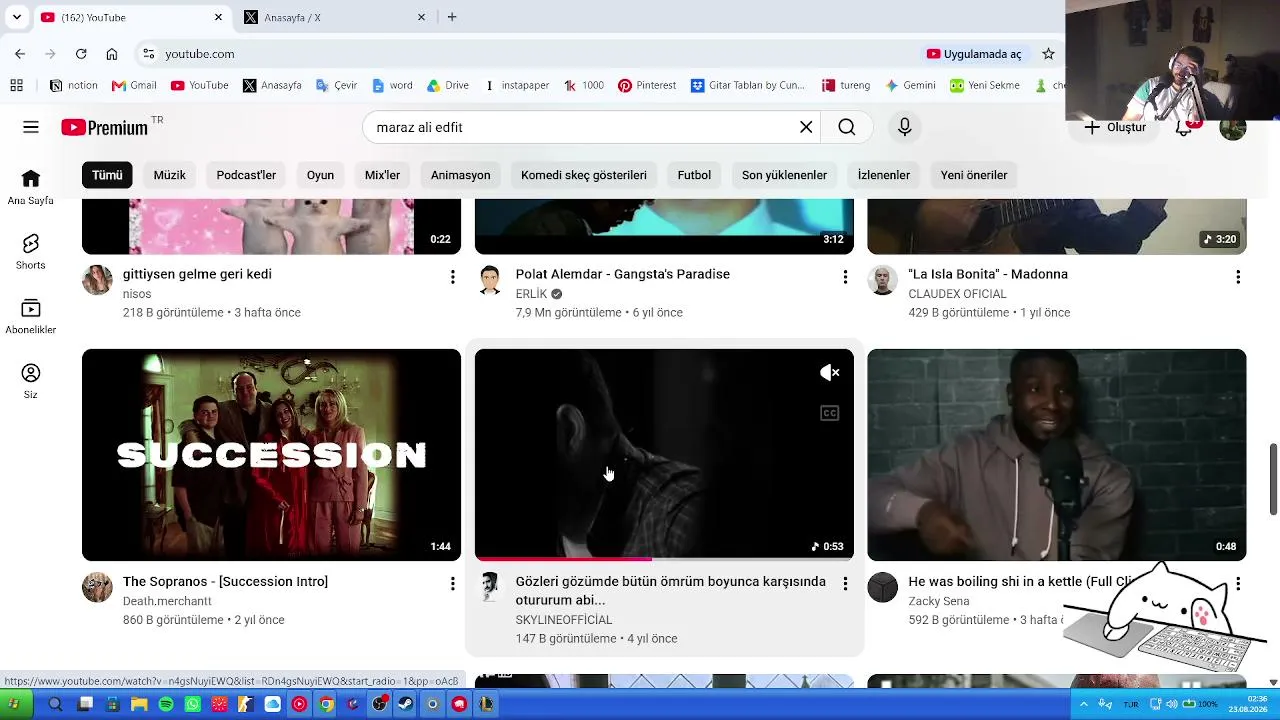The height and width of the screenshot is (720, 1280).
Task: Toggle captions on the preview video
Action: coord(830,413)
